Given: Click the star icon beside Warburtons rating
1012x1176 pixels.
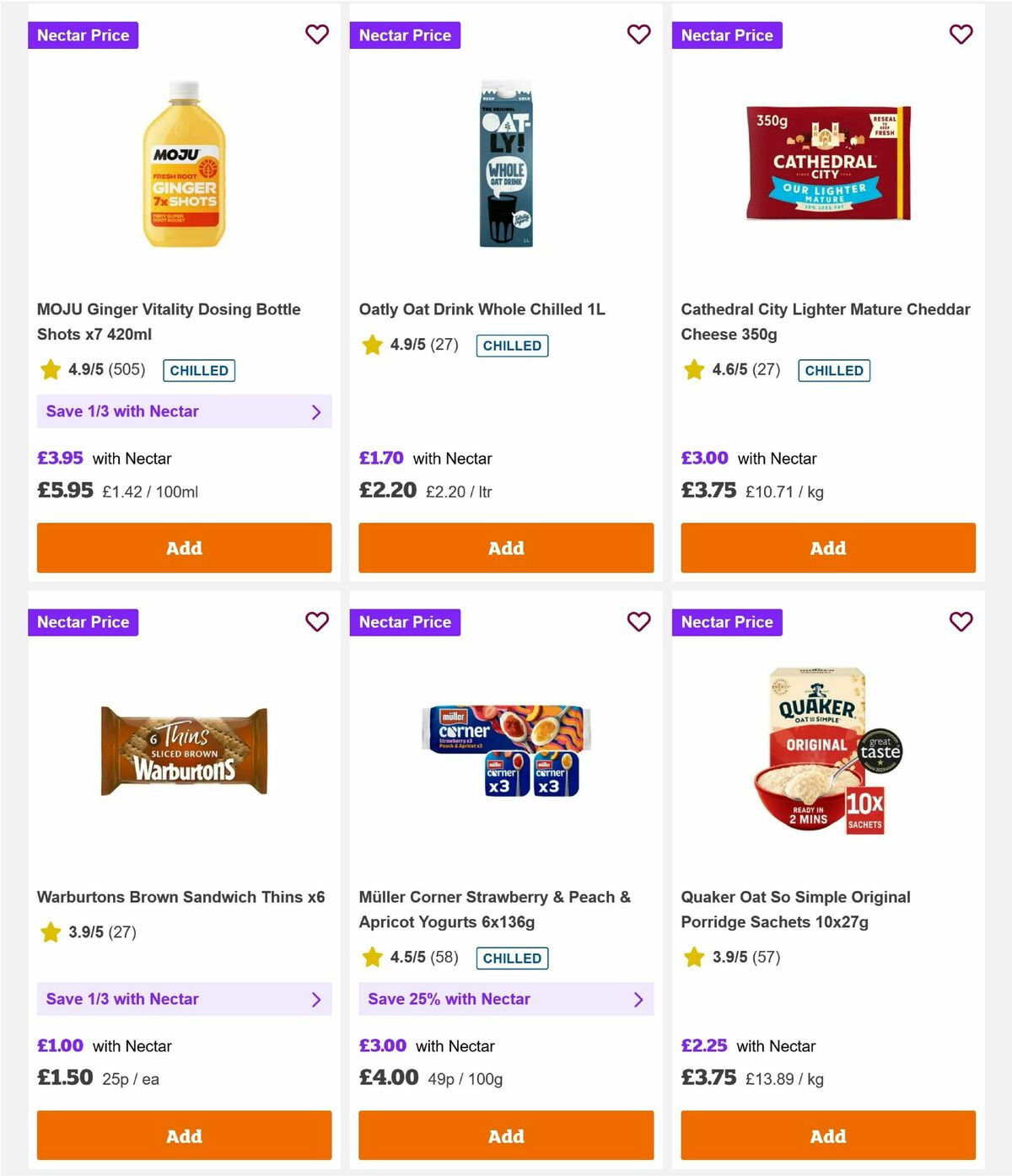Looking at the screenshot, I should tap(49, 932).
